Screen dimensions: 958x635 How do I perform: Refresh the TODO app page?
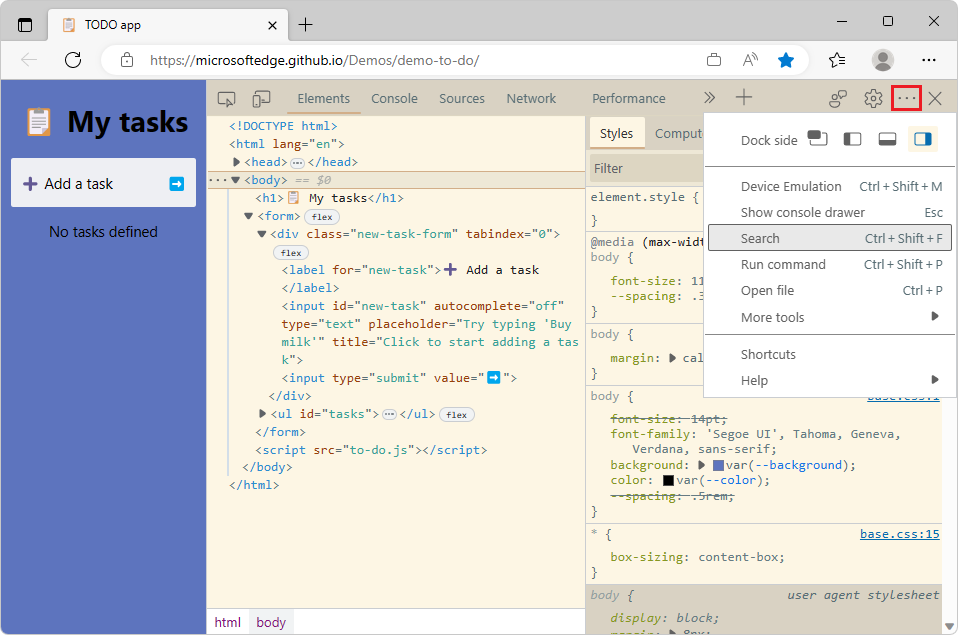pos(72,60)
